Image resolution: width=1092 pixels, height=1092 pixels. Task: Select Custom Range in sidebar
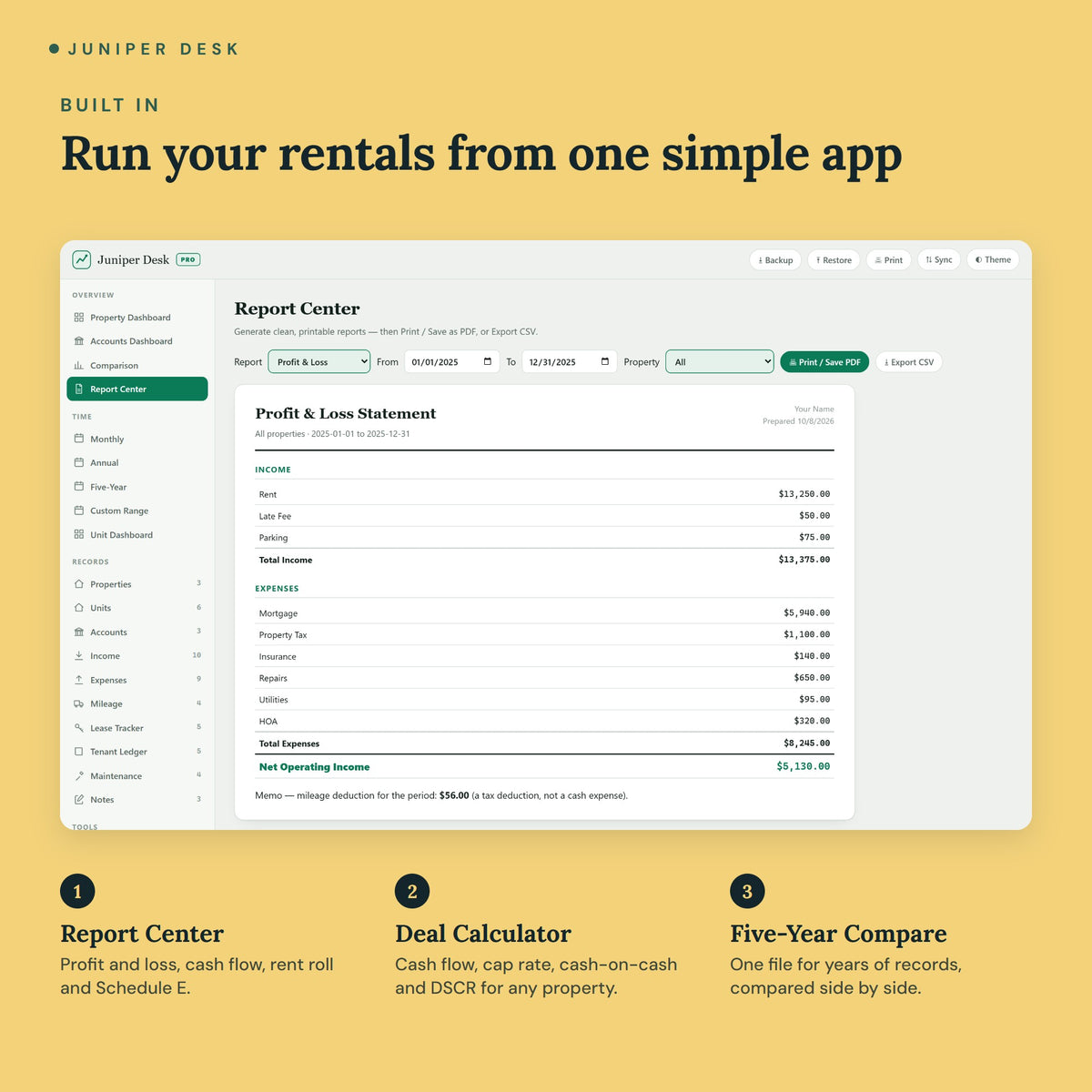136,511
